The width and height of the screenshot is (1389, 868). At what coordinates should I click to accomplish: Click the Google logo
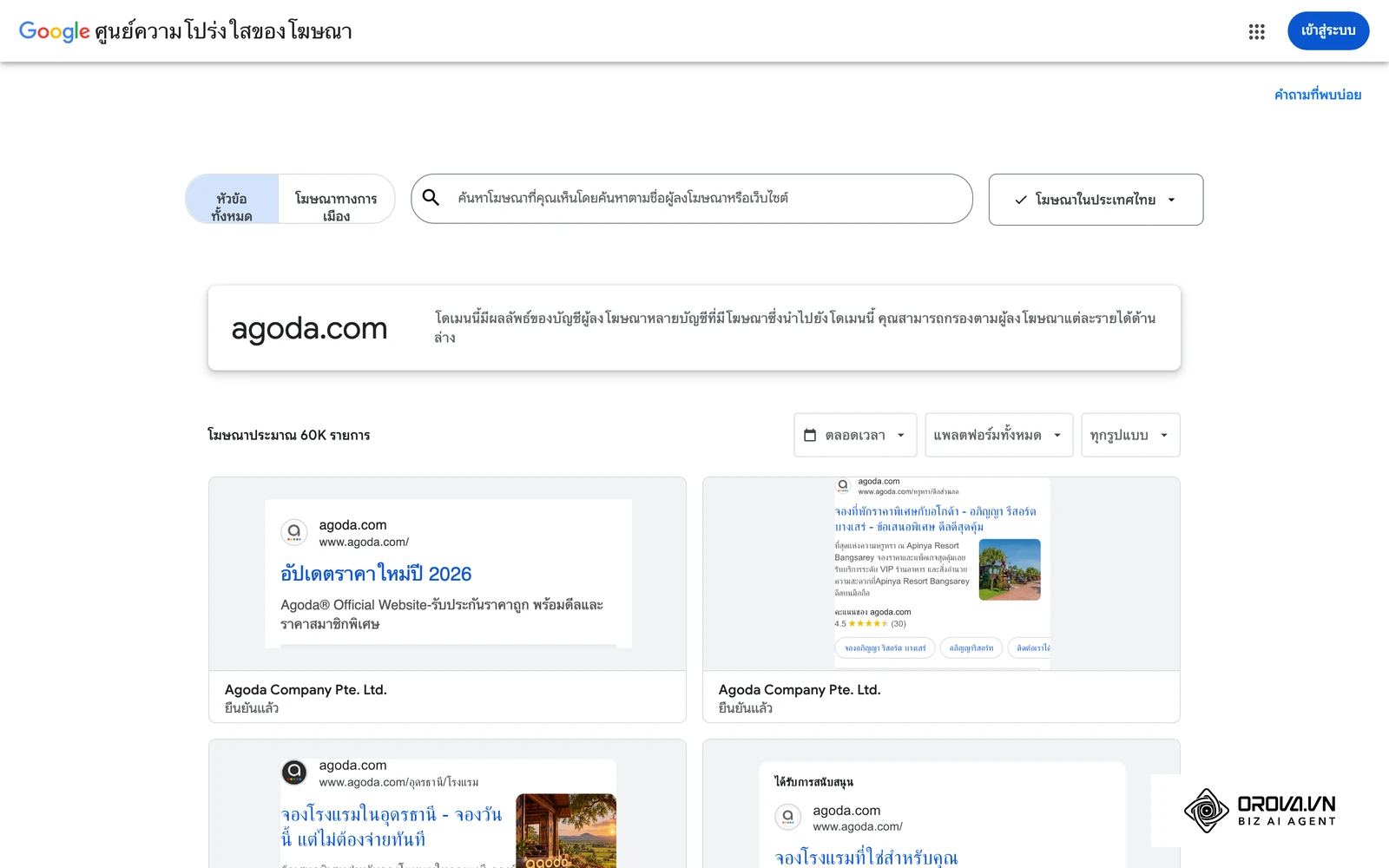[54, 31]
